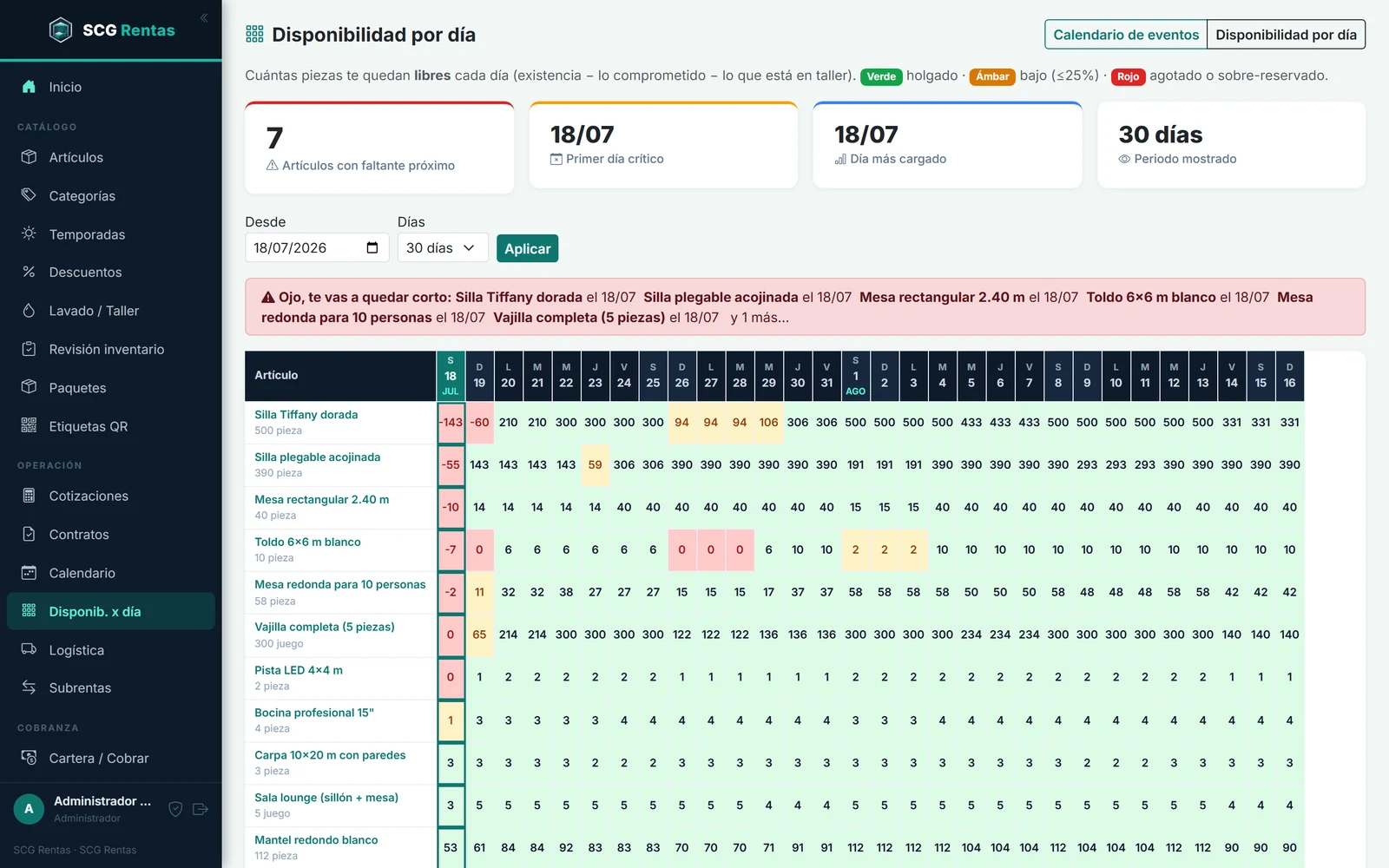The image size is (1389, 868).
Task: Click the 'y 1 más...' text in the alert
Action: 760,318
